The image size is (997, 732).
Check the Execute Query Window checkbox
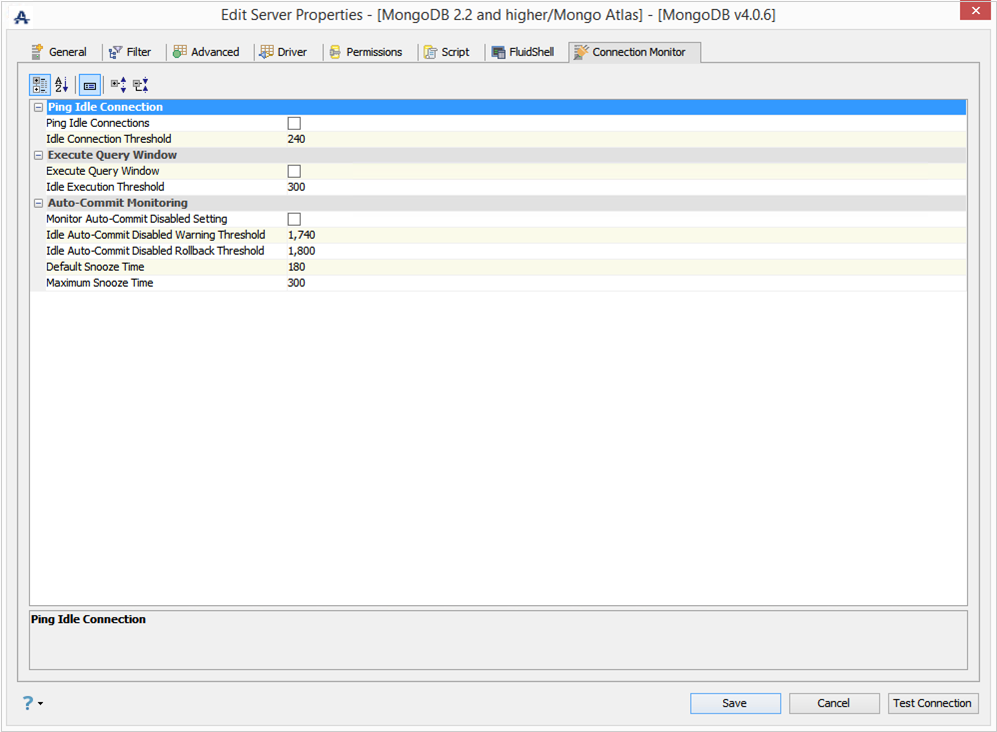[294, 171]
